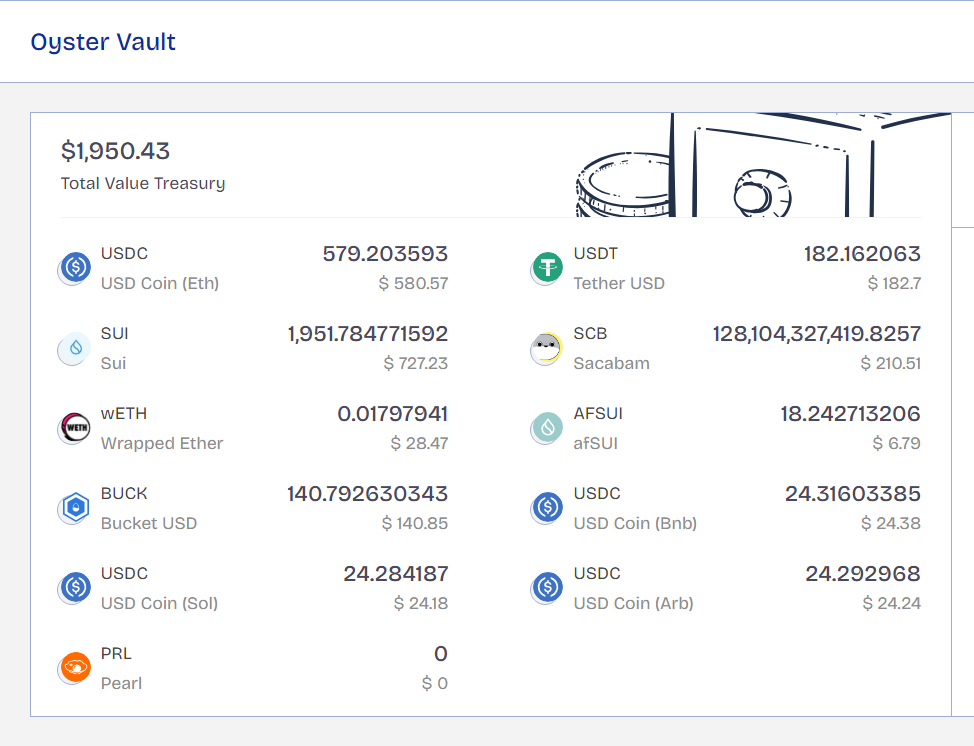Select the USD Coin (Arb) name text
This screenshot has width=974, height=746.
click(x=633, y=604)
